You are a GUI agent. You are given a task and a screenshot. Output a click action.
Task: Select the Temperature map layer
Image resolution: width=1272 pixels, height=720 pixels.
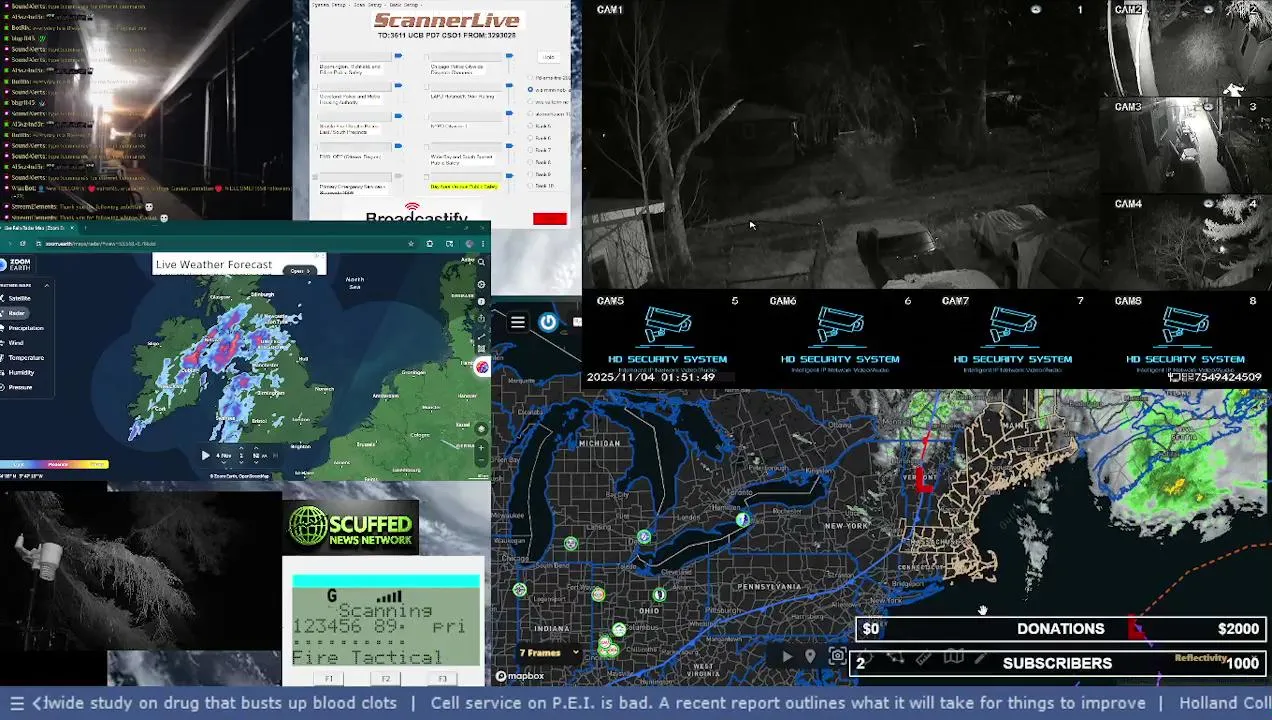pos(22,358)
